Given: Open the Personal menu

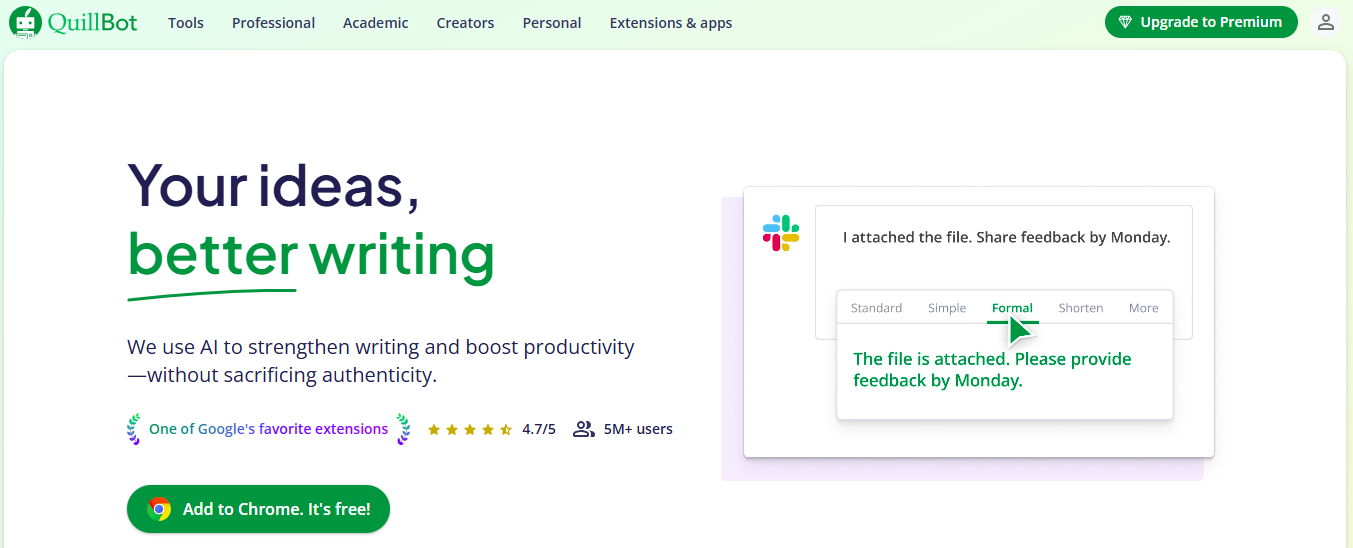Looking at the screenshot, I should coord(551,23).
